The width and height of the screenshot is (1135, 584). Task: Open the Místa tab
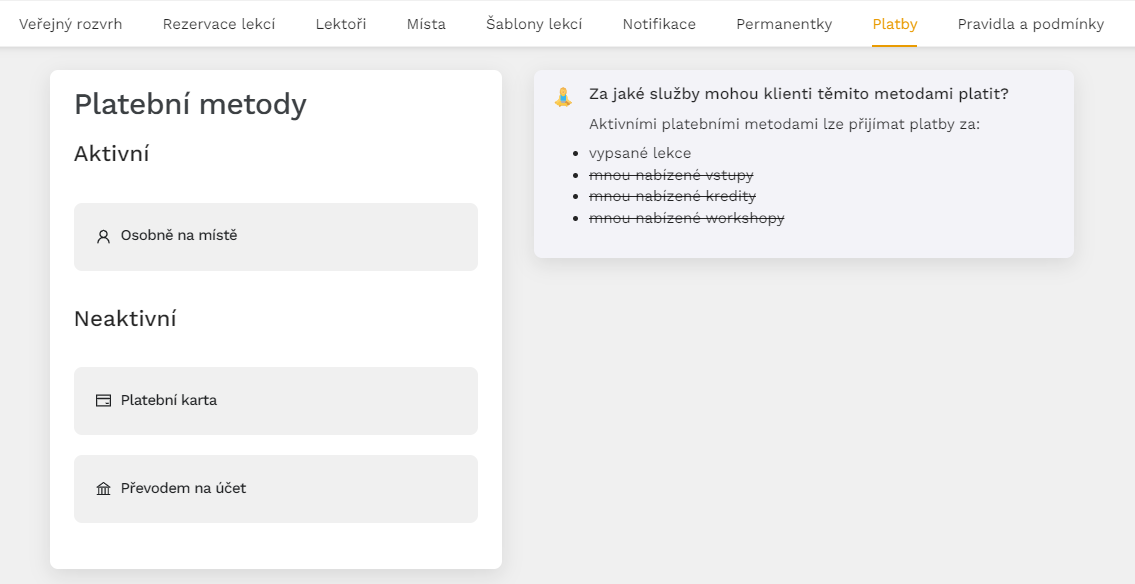click(426, 24)
